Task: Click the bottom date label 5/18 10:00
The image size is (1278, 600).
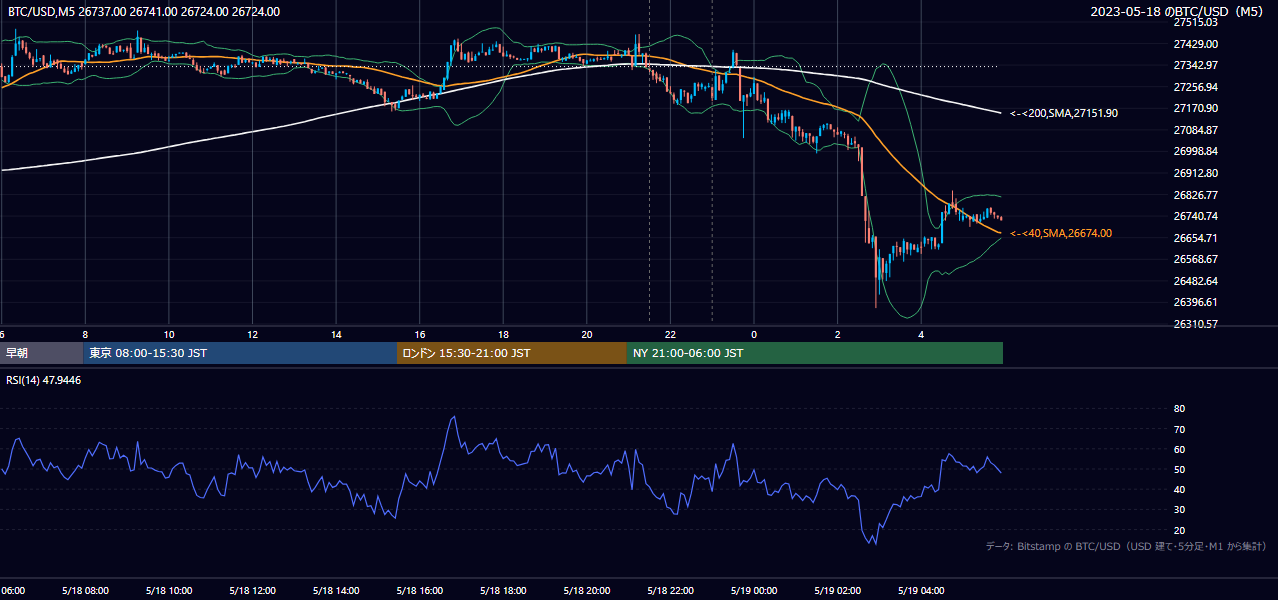Action: pyautogui.click(x=169, y=591)
